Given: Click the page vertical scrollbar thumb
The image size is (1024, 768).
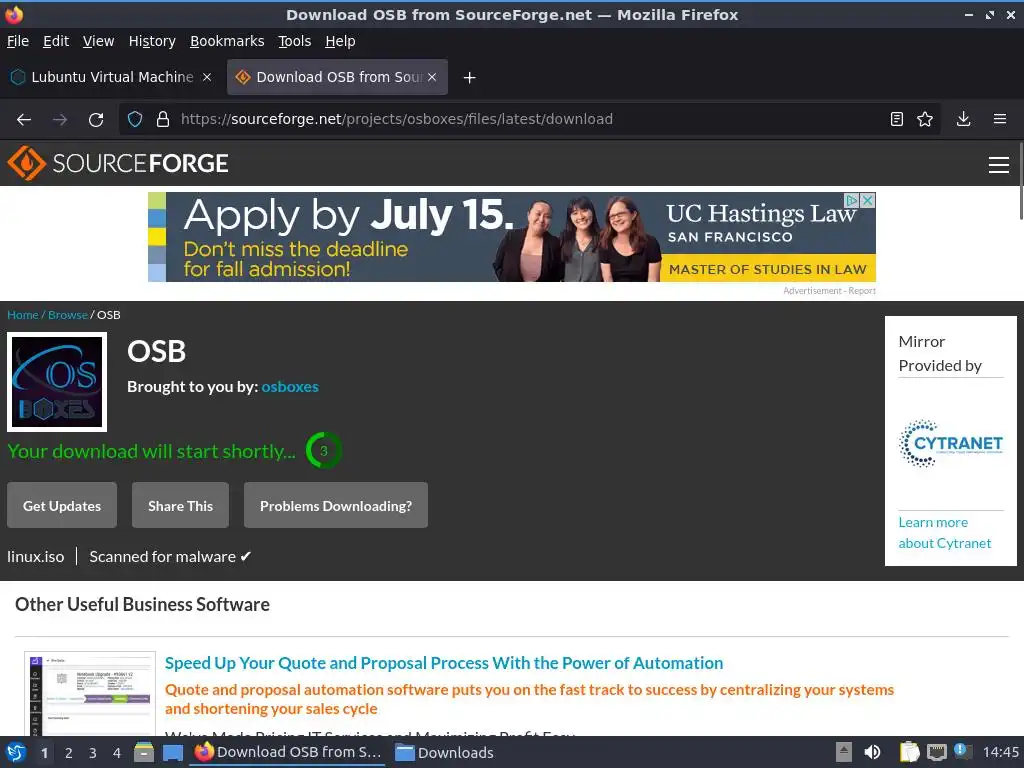Looking at the screenshot, I should point(1020,180).
